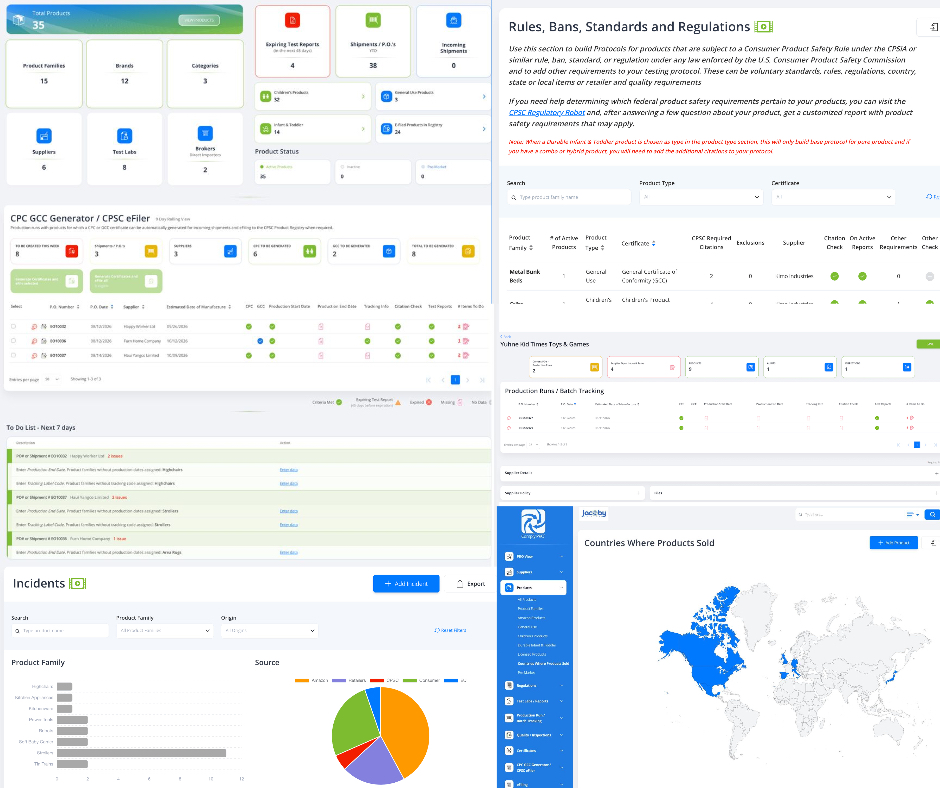Click the red To Be Created This Week icon
Screen dimensions: 940x788
72,251
